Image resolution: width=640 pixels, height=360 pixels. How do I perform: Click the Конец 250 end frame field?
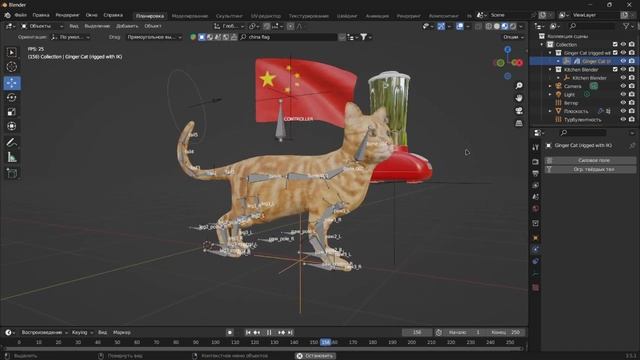click(x=505, y=333)
